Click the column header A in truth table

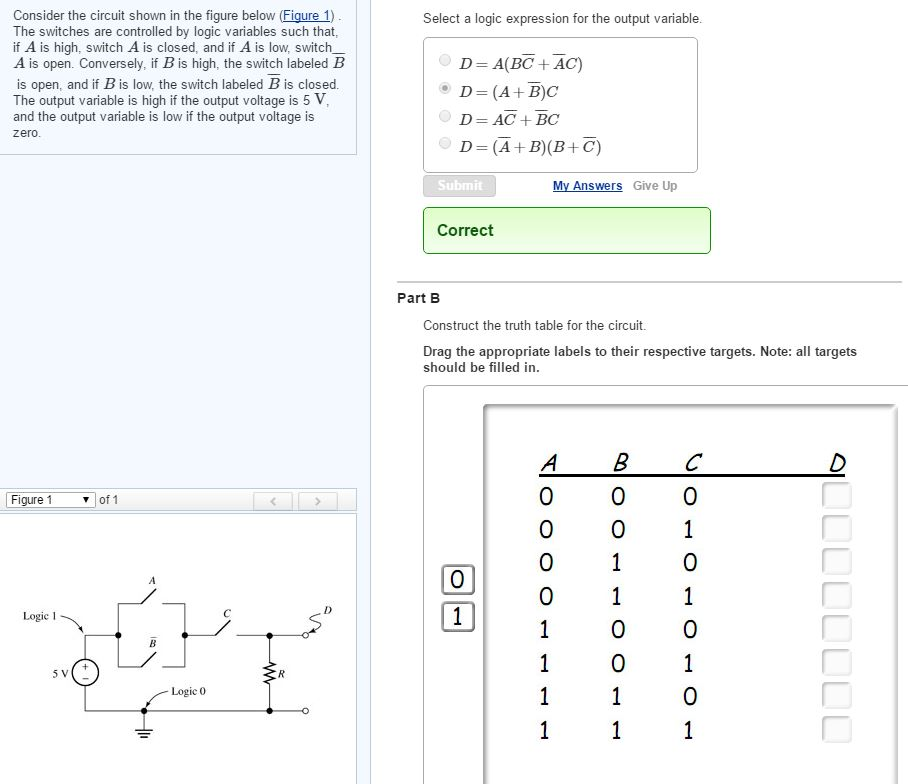click(548, 463)
